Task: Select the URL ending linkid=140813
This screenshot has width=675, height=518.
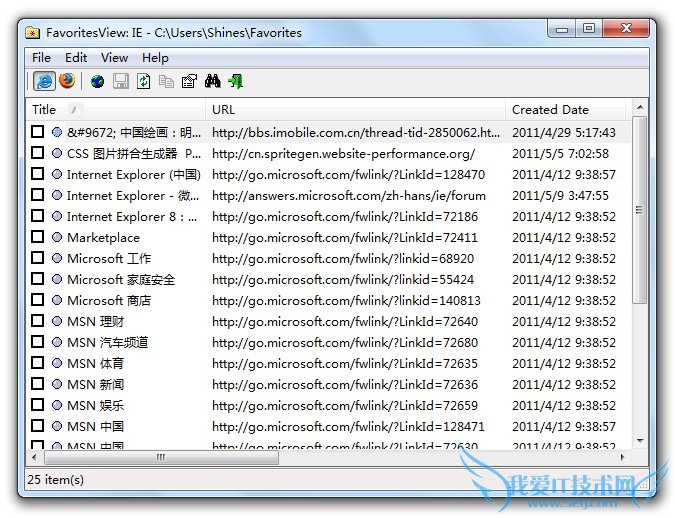Action: (x=346, y=300)
